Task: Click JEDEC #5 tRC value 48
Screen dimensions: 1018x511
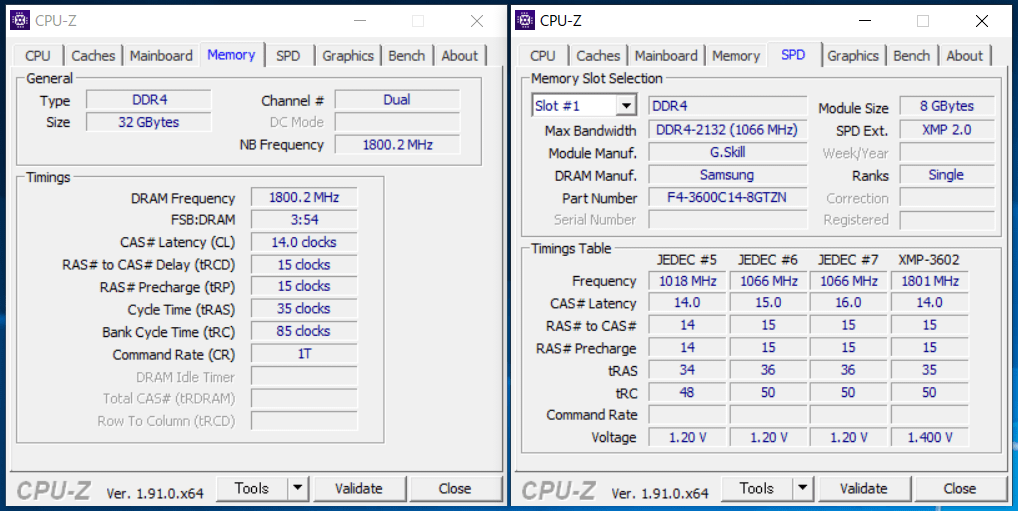Action: pos(688,393)
